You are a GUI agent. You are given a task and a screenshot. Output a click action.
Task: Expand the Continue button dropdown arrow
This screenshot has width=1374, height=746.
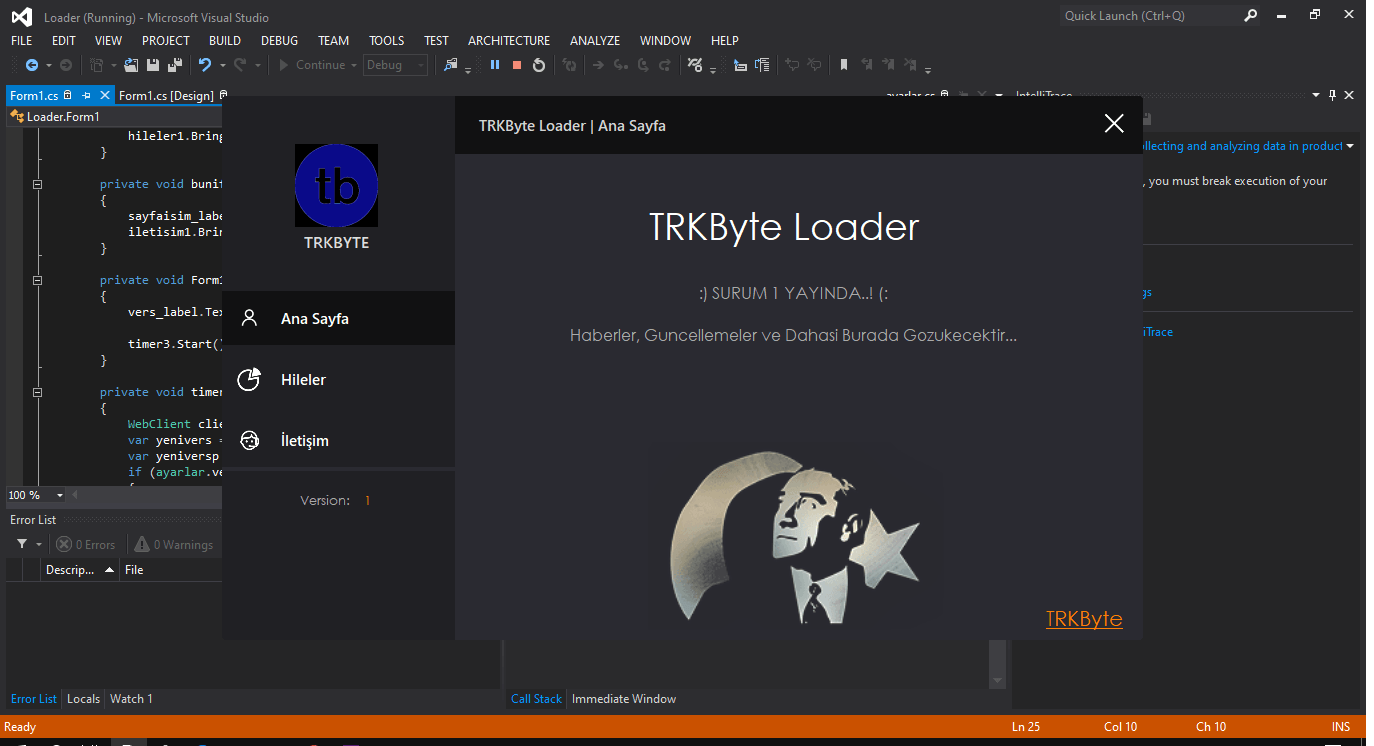[354, 66]
